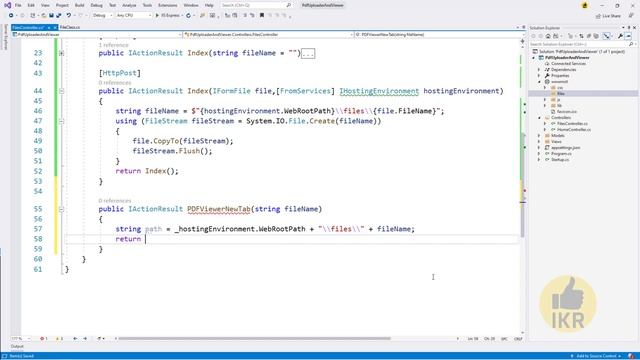Select the Controllers folder

click(x=561, y=118)
